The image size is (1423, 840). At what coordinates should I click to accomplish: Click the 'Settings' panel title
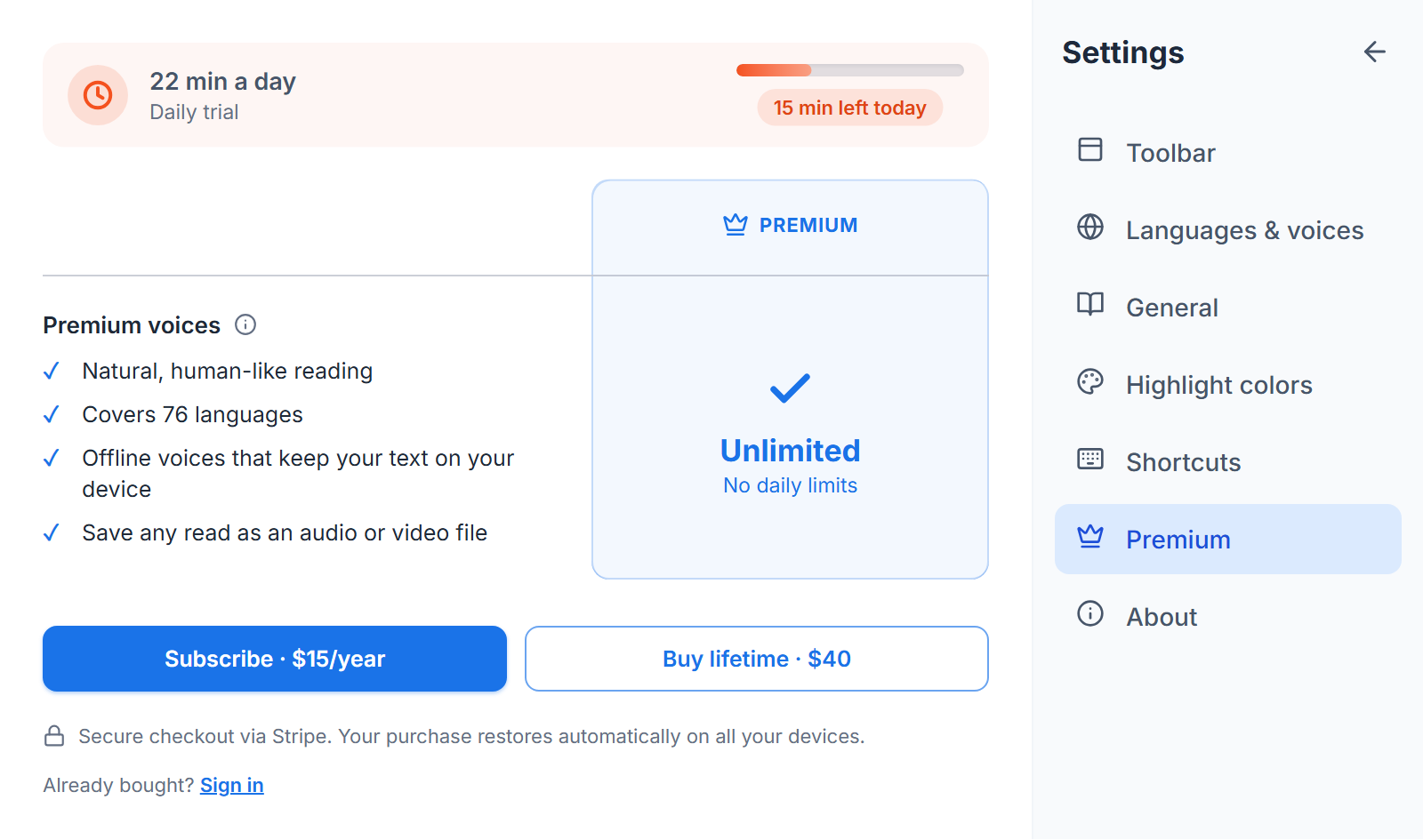[1123, 52]
